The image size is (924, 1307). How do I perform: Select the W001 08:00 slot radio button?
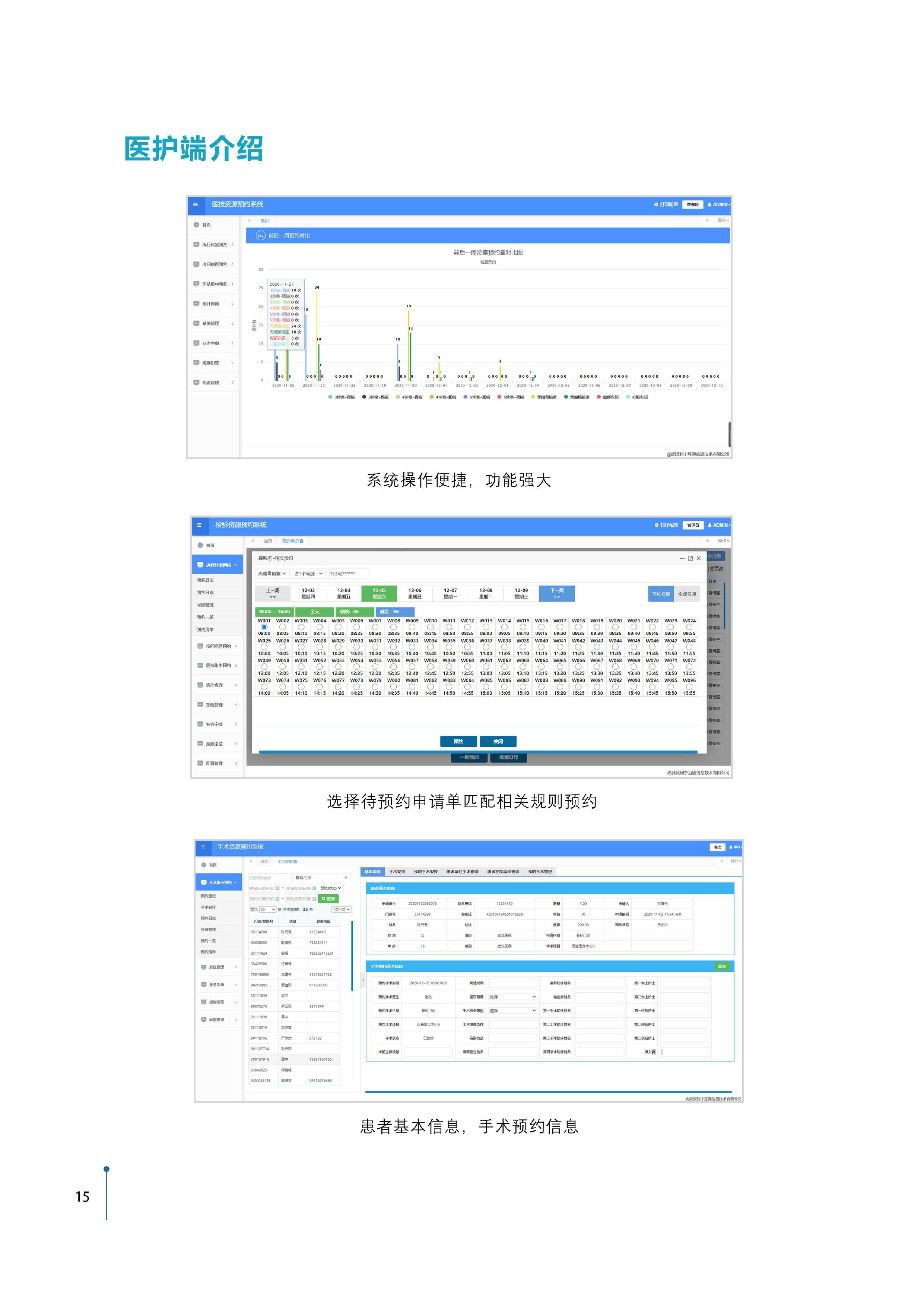264,627
